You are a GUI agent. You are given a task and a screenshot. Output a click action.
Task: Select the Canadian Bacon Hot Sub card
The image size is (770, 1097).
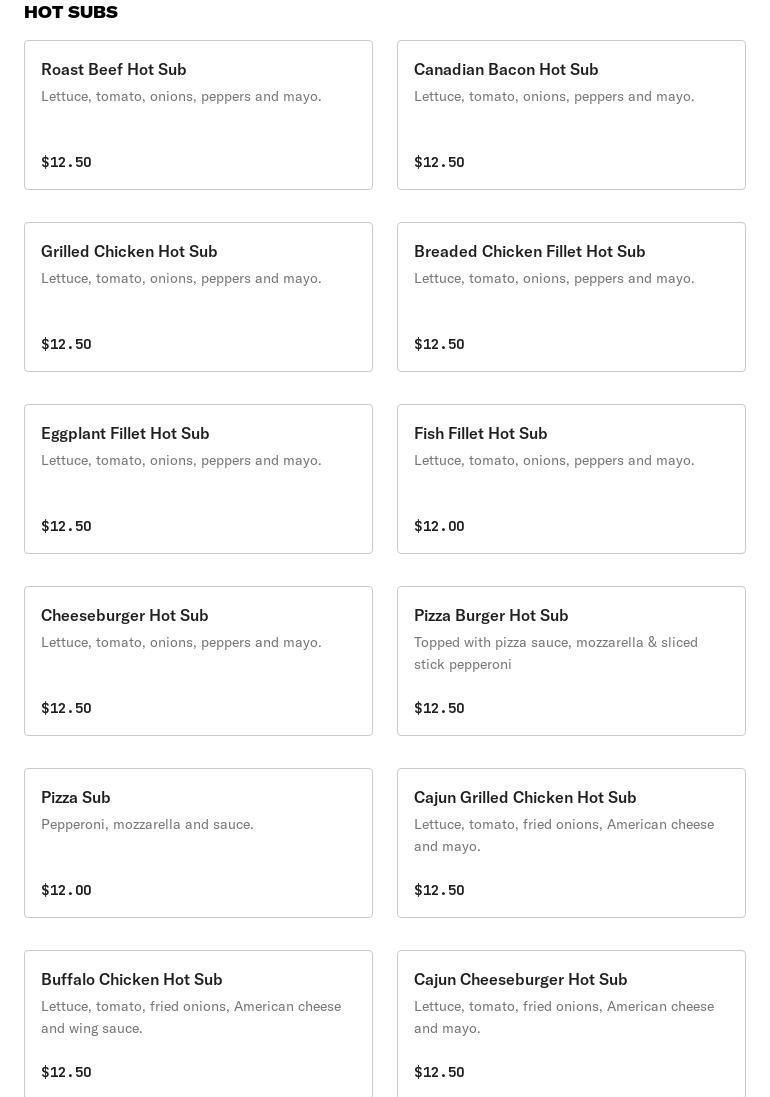(x=571, y=115)
